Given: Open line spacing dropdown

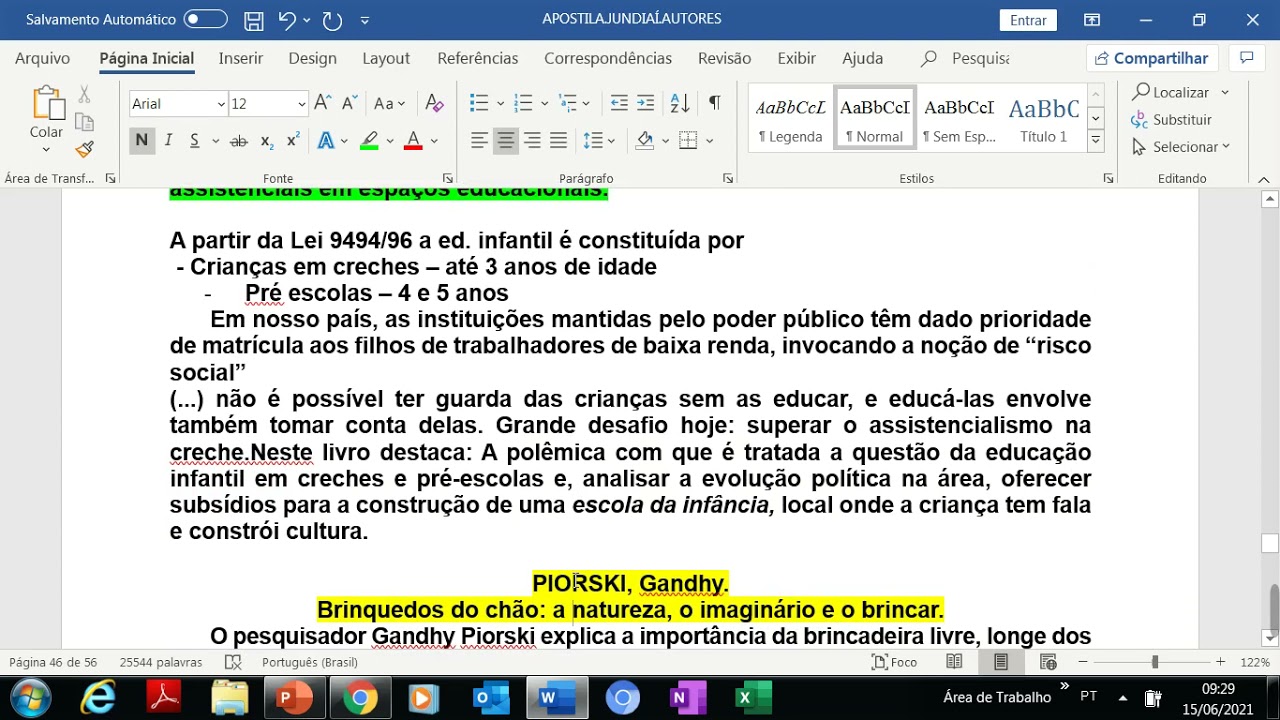Looking at the screenshot, I should [x=600, y=141].
